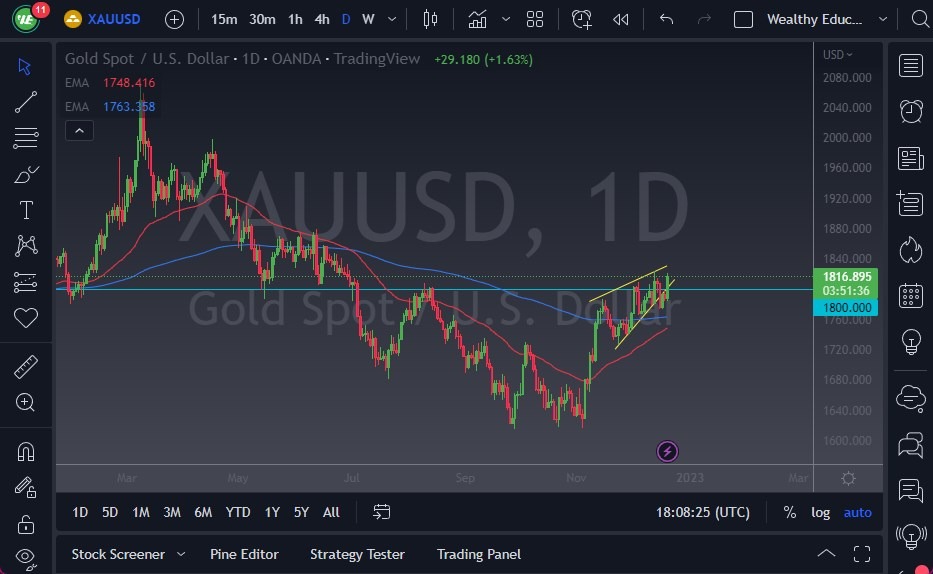Start bar replay mode
933x574 pixels.
[x=621, y=20]
